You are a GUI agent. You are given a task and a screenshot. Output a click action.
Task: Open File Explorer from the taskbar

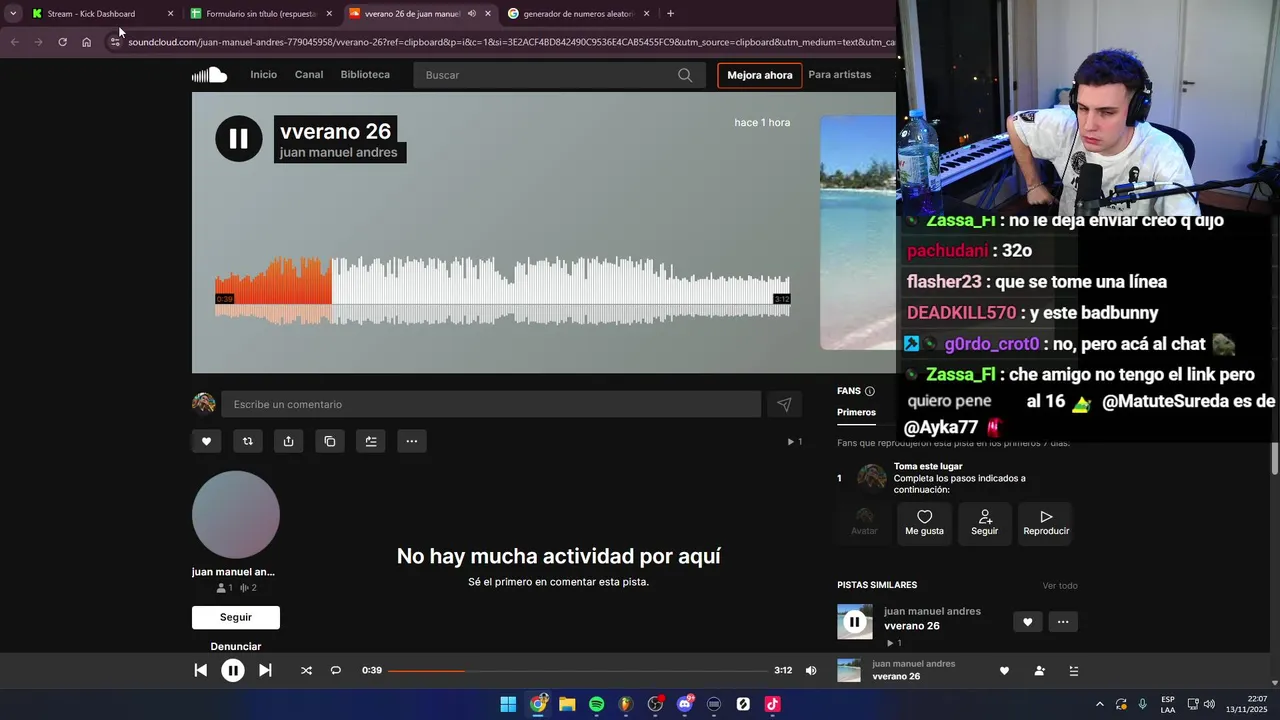[567, 704]
